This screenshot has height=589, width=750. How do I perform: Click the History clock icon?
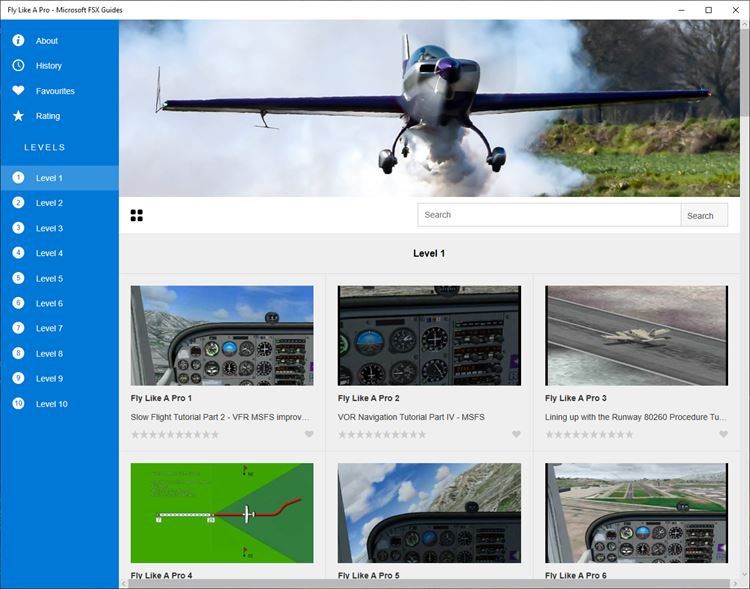18,65
